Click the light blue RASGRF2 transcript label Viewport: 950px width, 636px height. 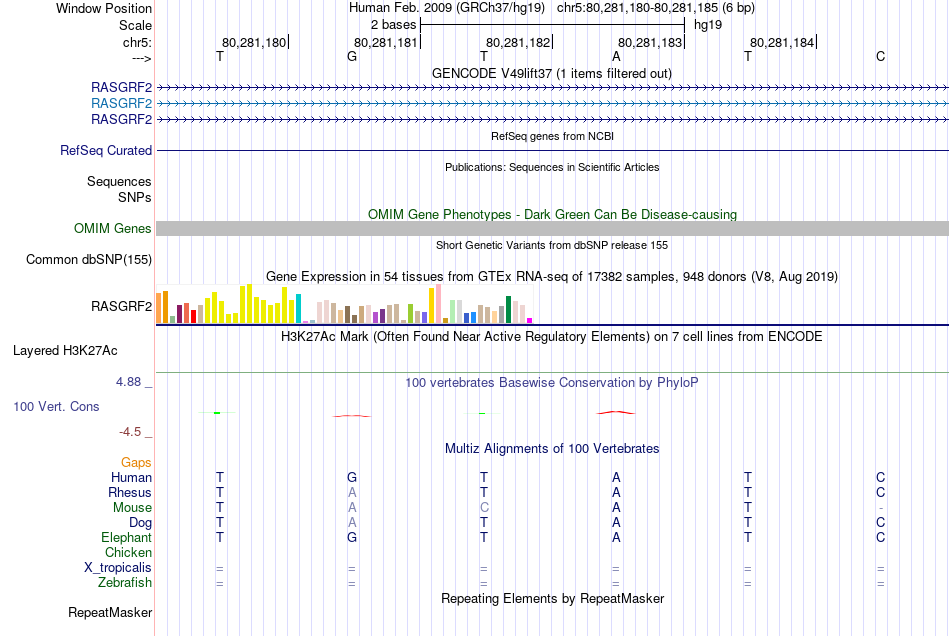point(121,103)
